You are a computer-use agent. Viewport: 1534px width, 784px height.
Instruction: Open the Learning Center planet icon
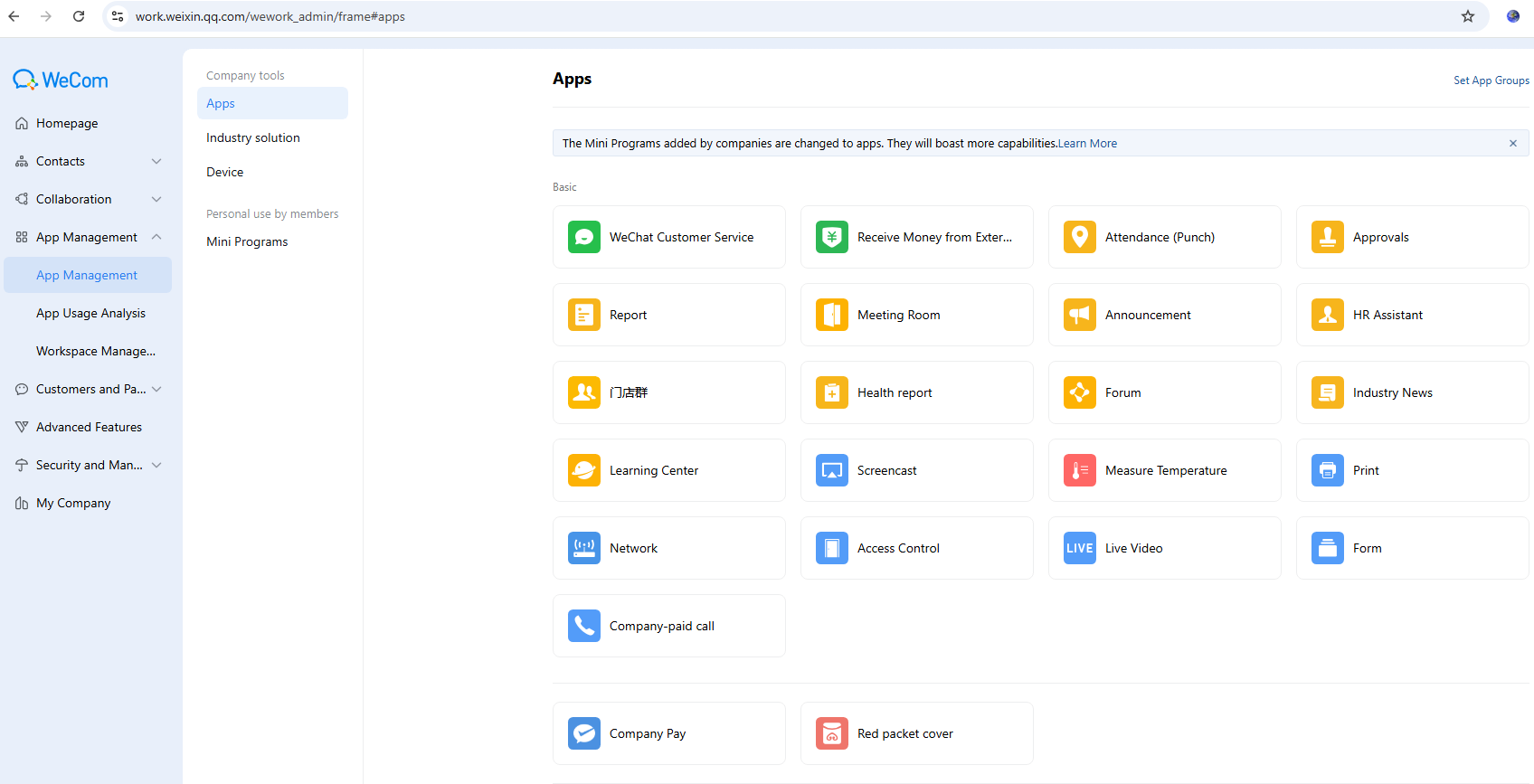tap(584, 470)
